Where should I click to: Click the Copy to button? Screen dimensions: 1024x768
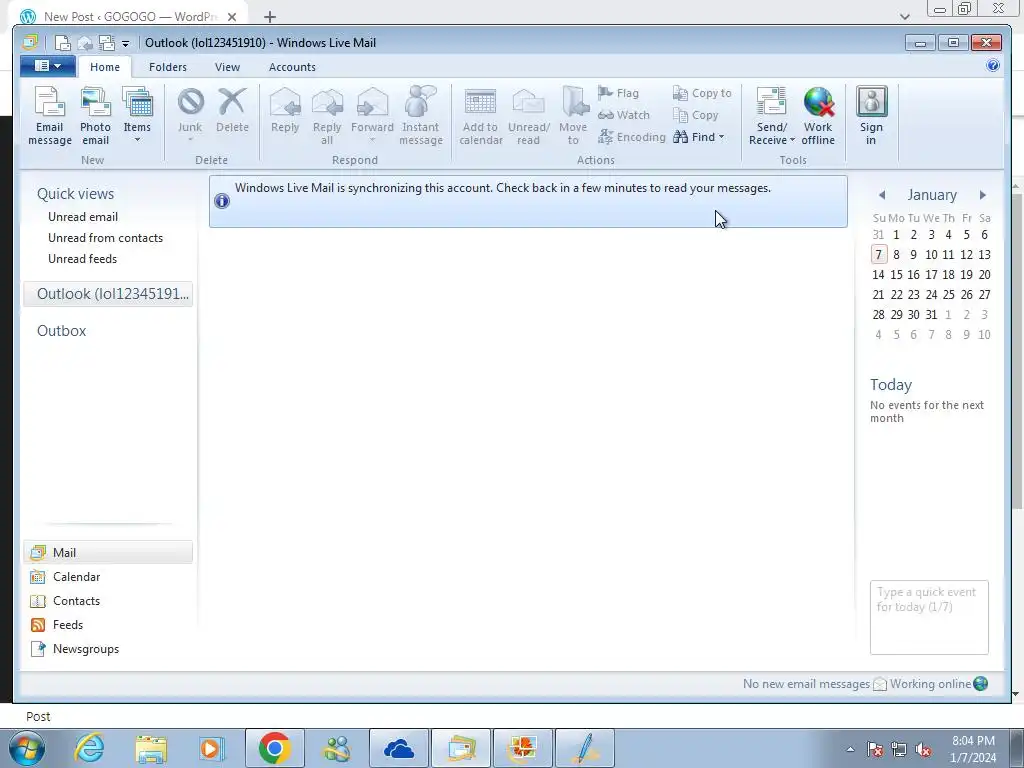(x=703, y=93)
